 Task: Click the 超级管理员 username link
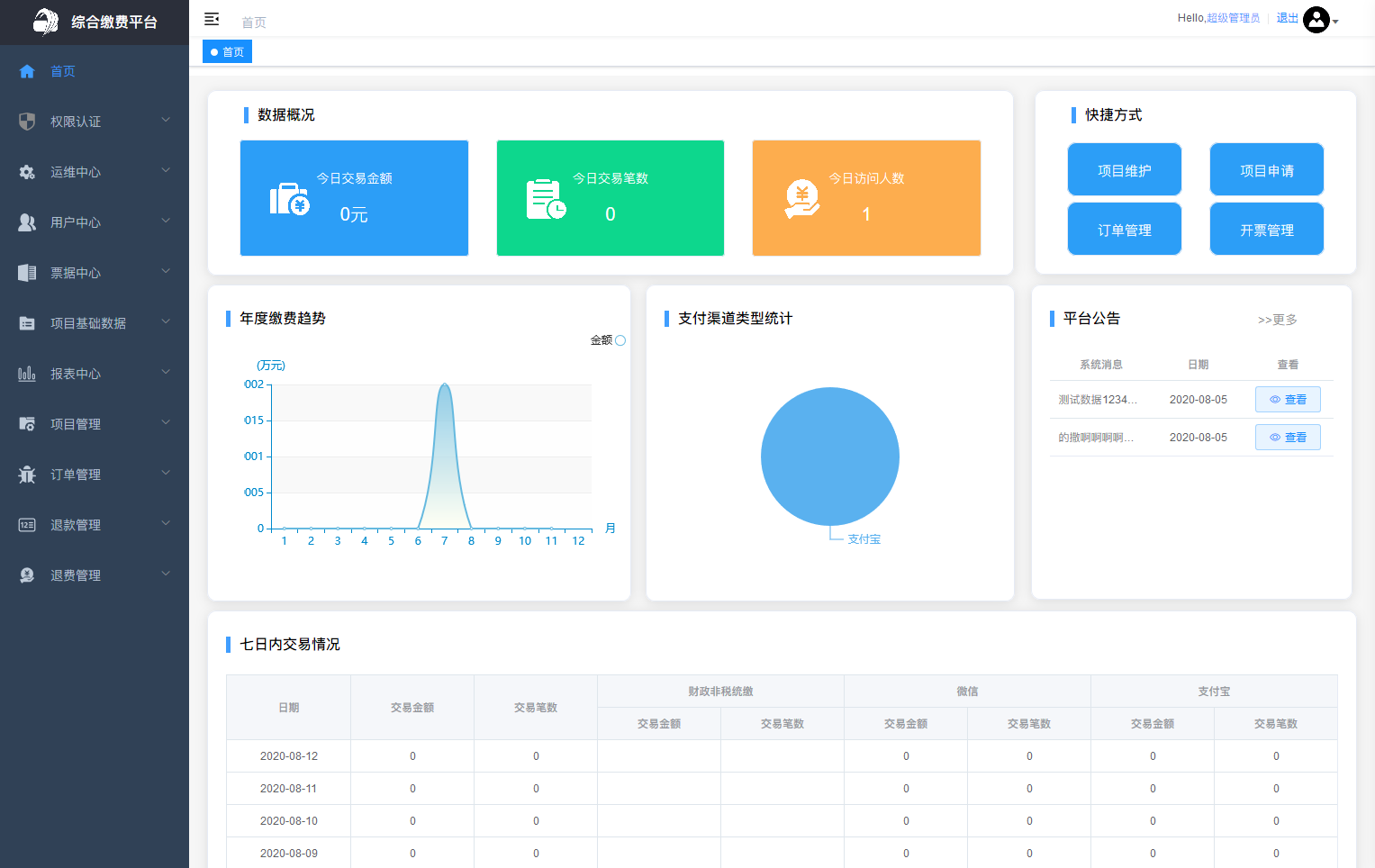coord(1234,18)
